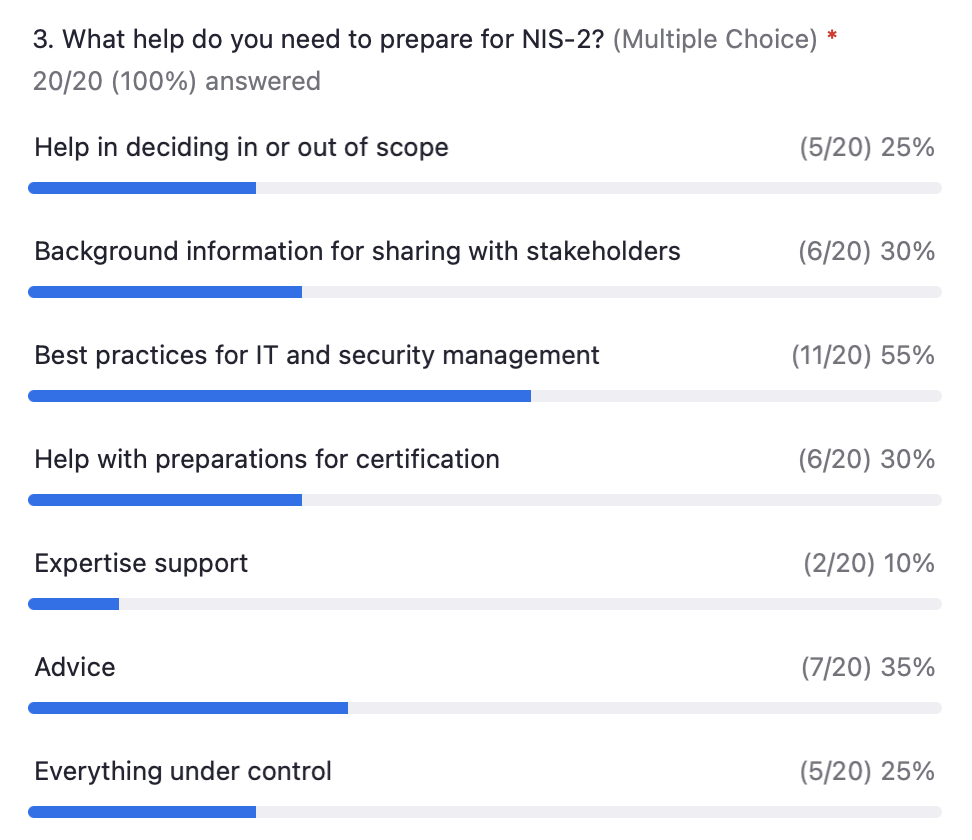Viewport: 972px width, 840px height.
Task: Click the bar under Background information option
Action: point(485,292)
